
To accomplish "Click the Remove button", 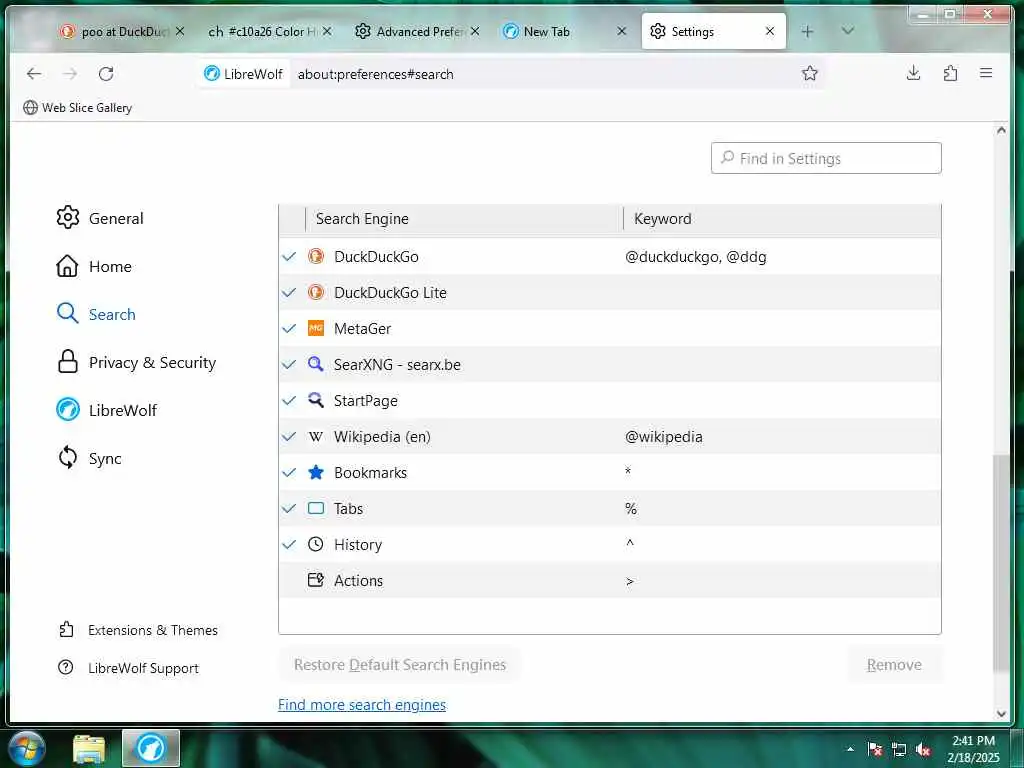I will point(895,665).
